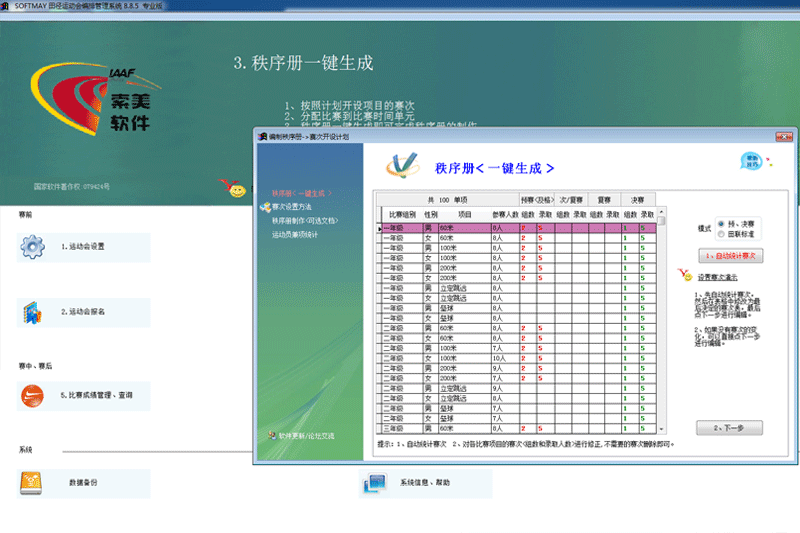Click row selector arrow of highlighted row
The height and width of the screenshot is (533, 800).
pyautogui.click(x=379, y=229)
